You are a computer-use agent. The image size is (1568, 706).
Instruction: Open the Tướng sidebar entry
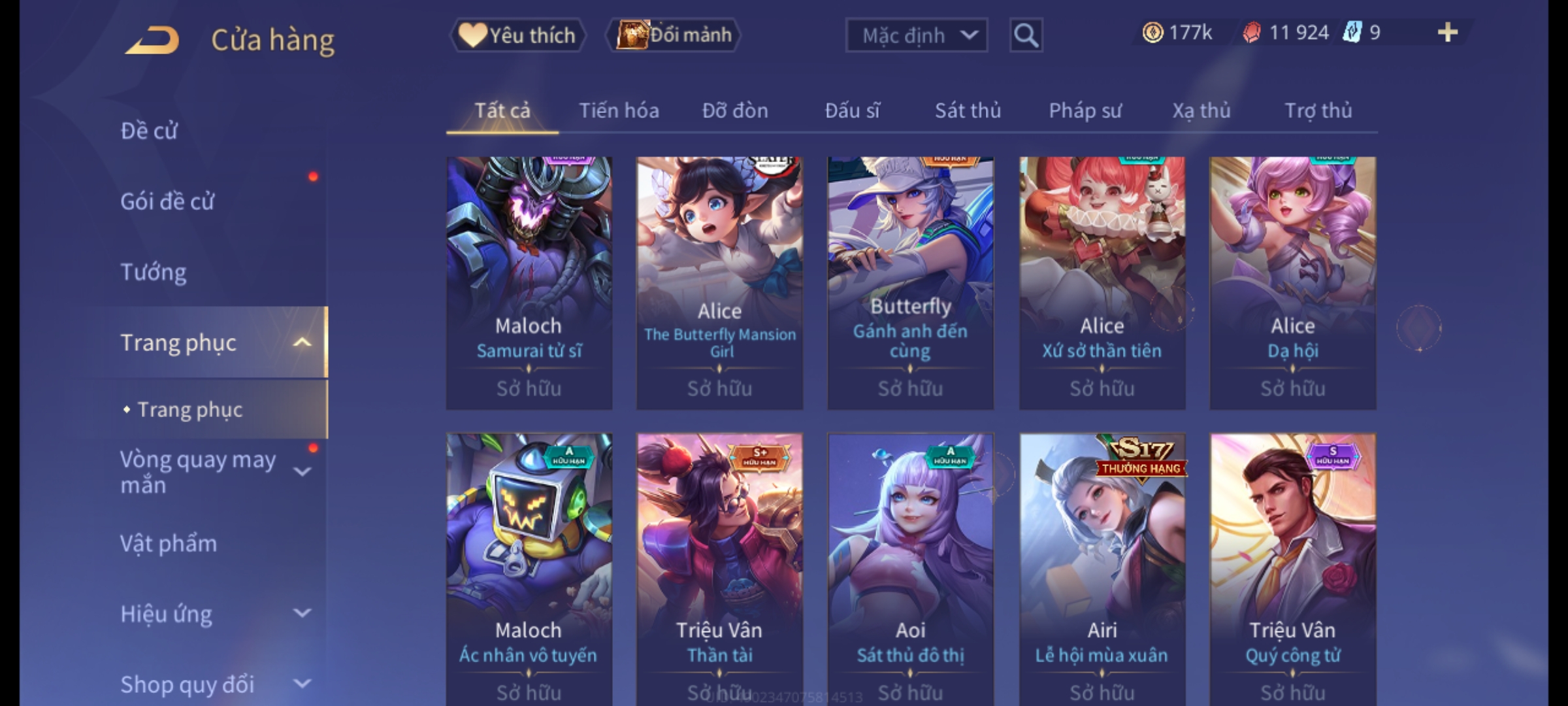[x=154, y=272]
